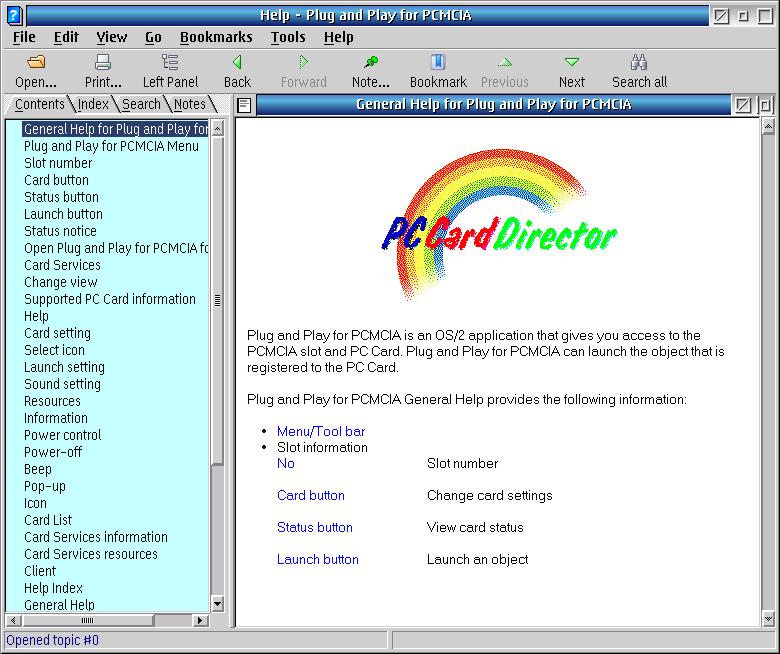Viewport: 780px width, 654px height.
Task: Switch to the Notes tab
Action: point(190,104)
